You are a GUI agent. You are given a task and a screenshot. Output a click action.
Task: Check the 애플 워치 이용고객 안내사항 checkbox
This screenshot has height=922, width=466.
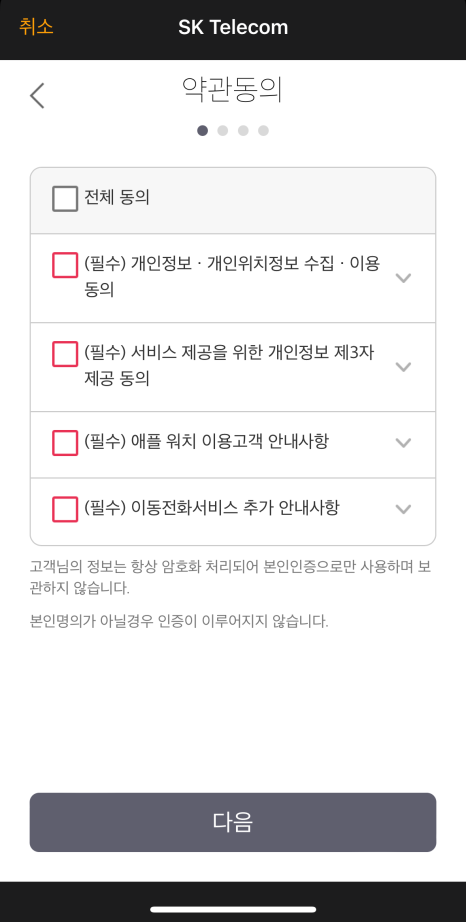pos(65,443)
